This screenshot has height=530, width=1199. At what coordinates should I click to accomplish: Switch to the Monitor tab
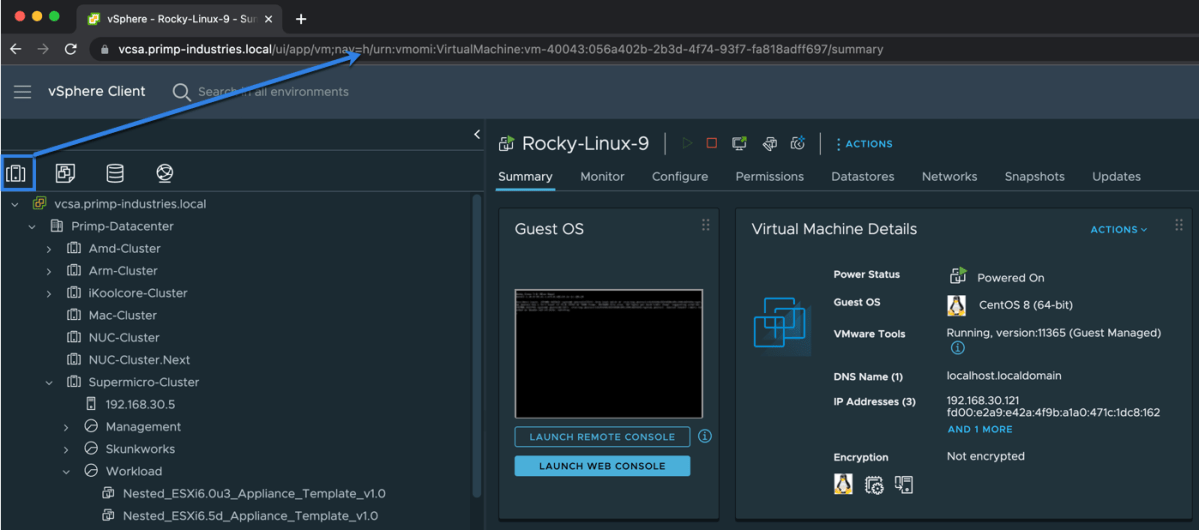pyautogui.click(x=603, y=177)
